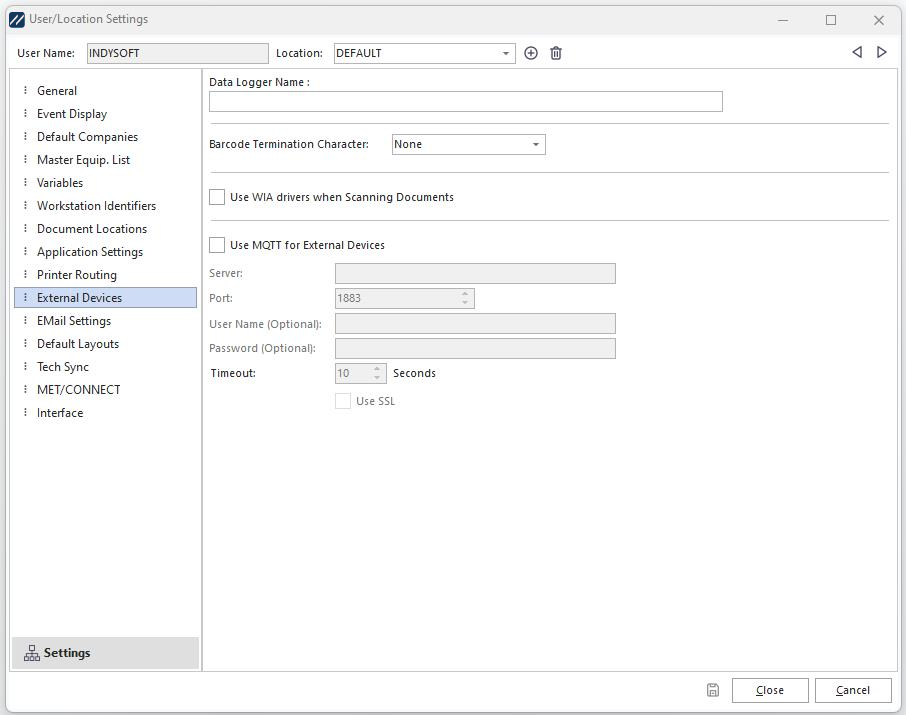
Task: Open the Variables settings page
Action: pyautogui.click(x=105, y=183)
